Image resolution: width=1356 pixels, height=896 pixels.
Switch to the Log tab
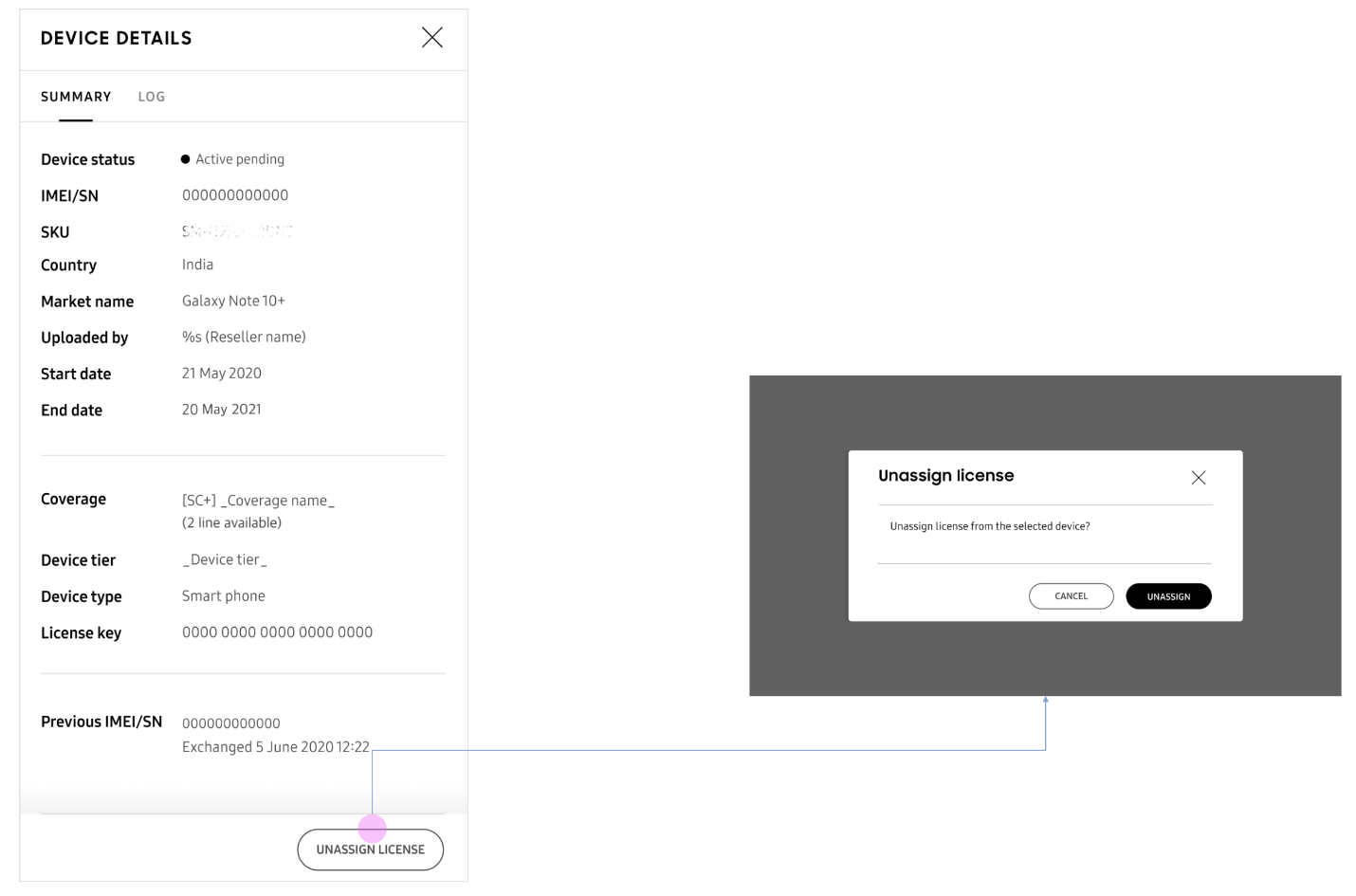tap(152, 96)
